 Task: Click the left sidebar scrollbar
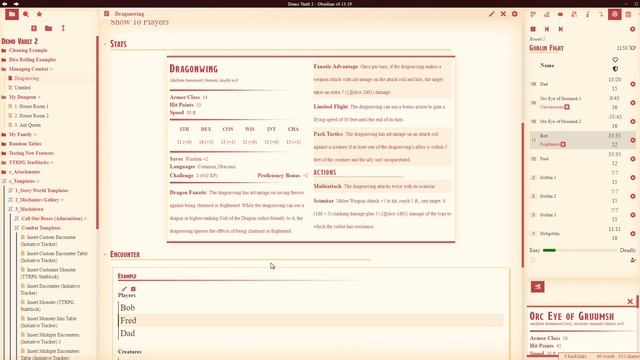tap(97, 133)
